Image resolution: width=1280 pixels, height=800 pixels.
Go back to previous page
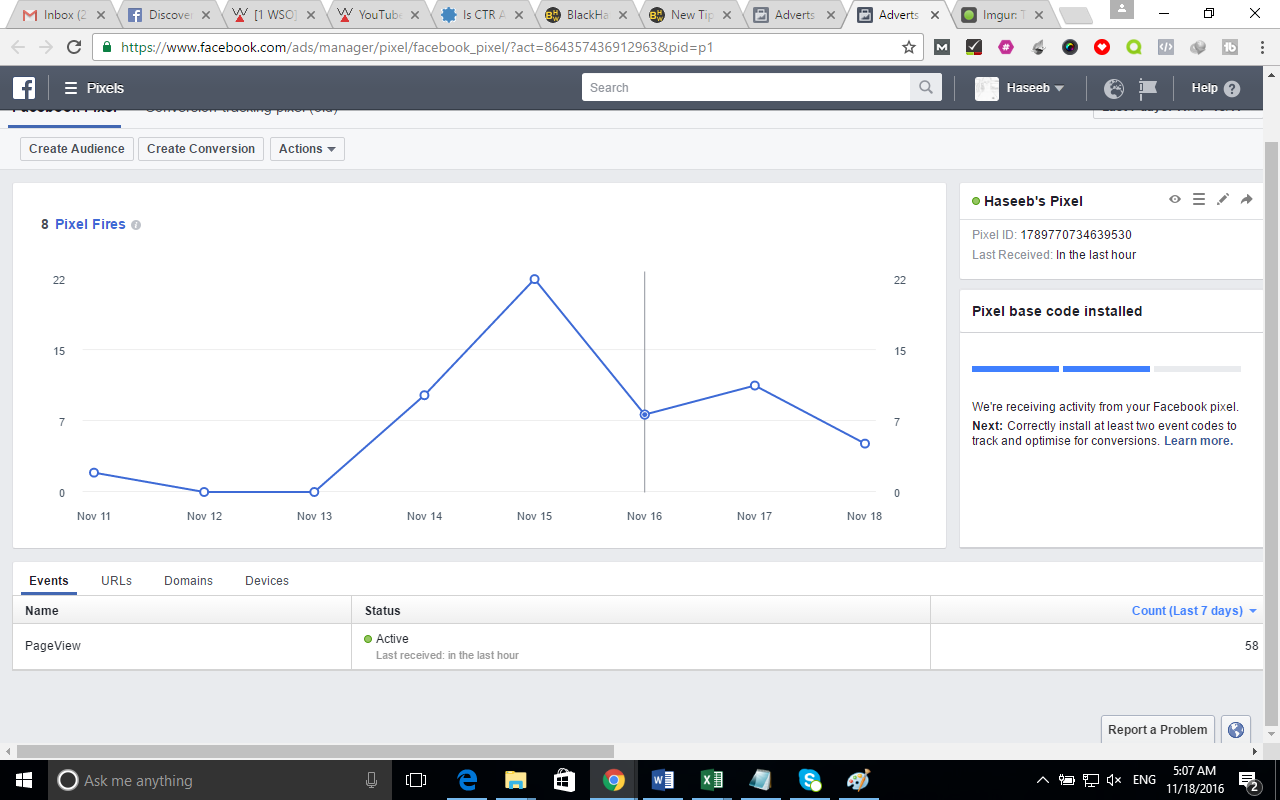(18, 47)
